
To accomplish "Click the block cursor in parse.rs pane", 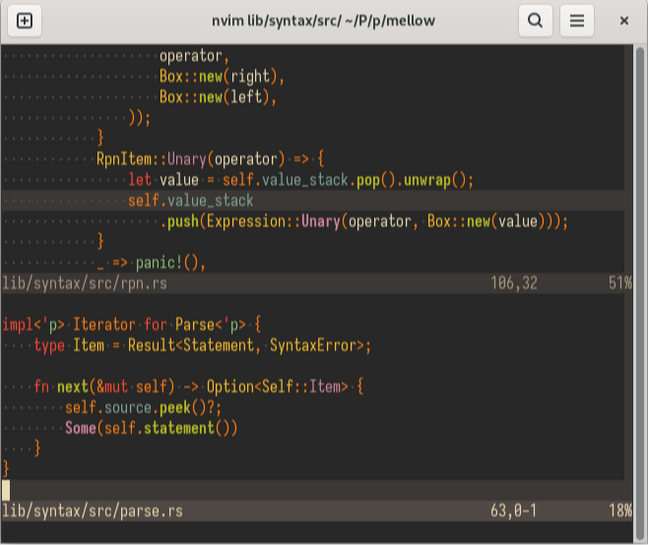I will 6,490.
